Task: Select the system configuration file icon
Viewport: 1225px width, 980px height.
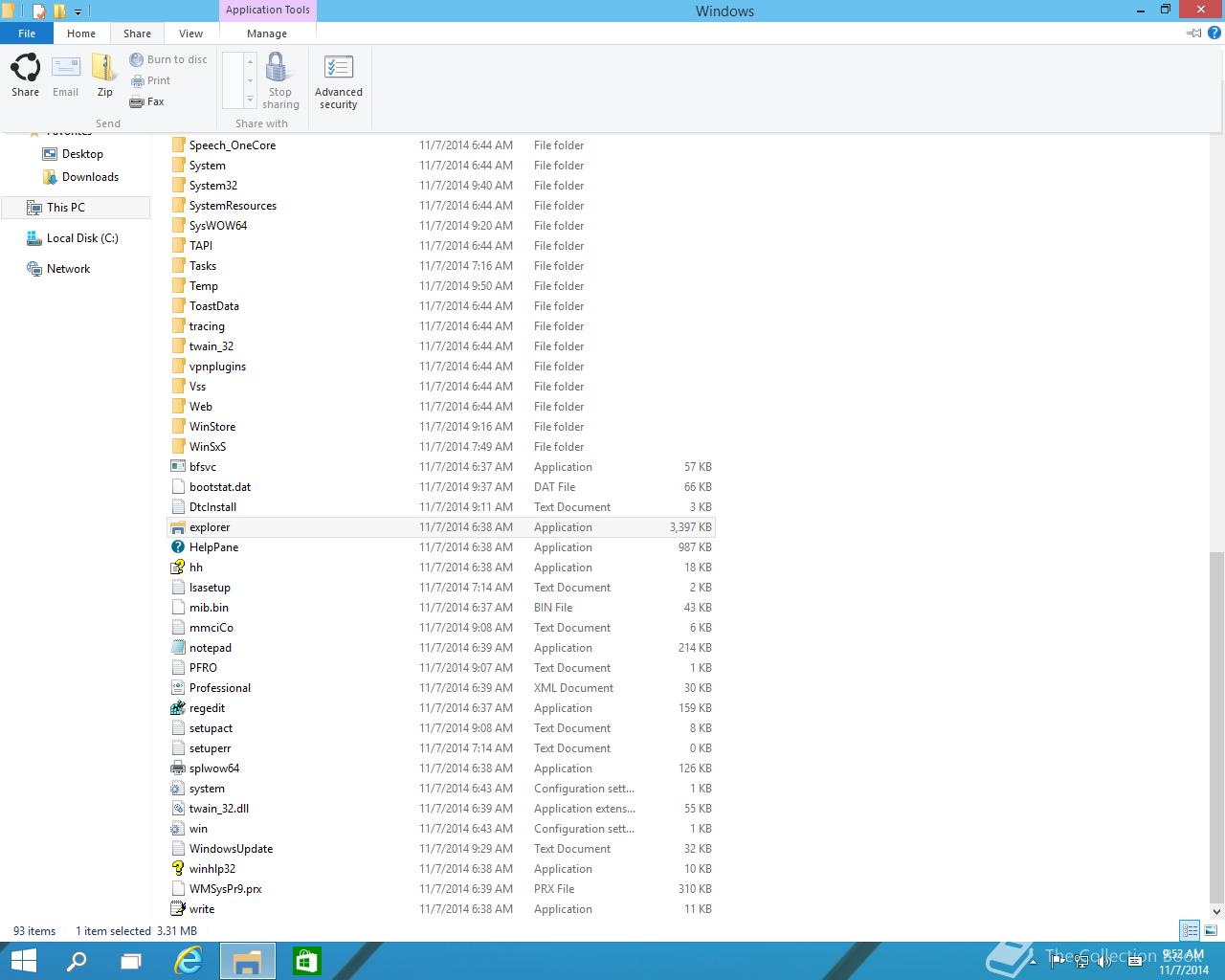Action: 177,789
